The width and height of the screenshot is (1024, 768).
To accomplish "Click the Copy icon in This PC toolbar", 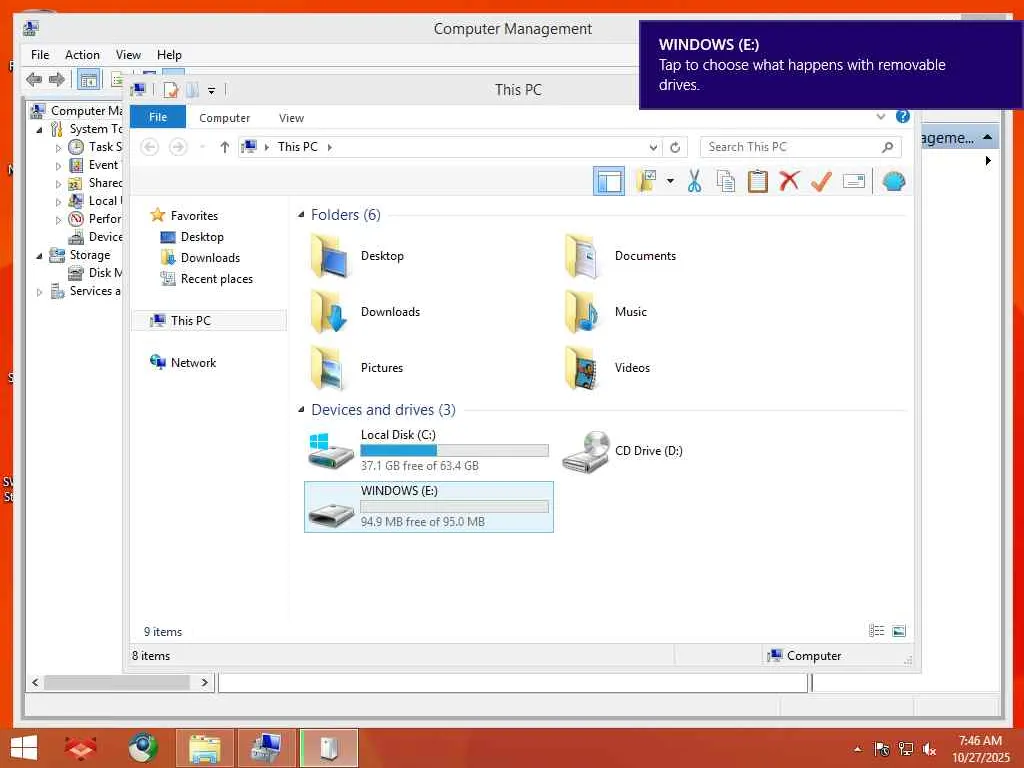I will pyautogui.click(x=726, y=181).
